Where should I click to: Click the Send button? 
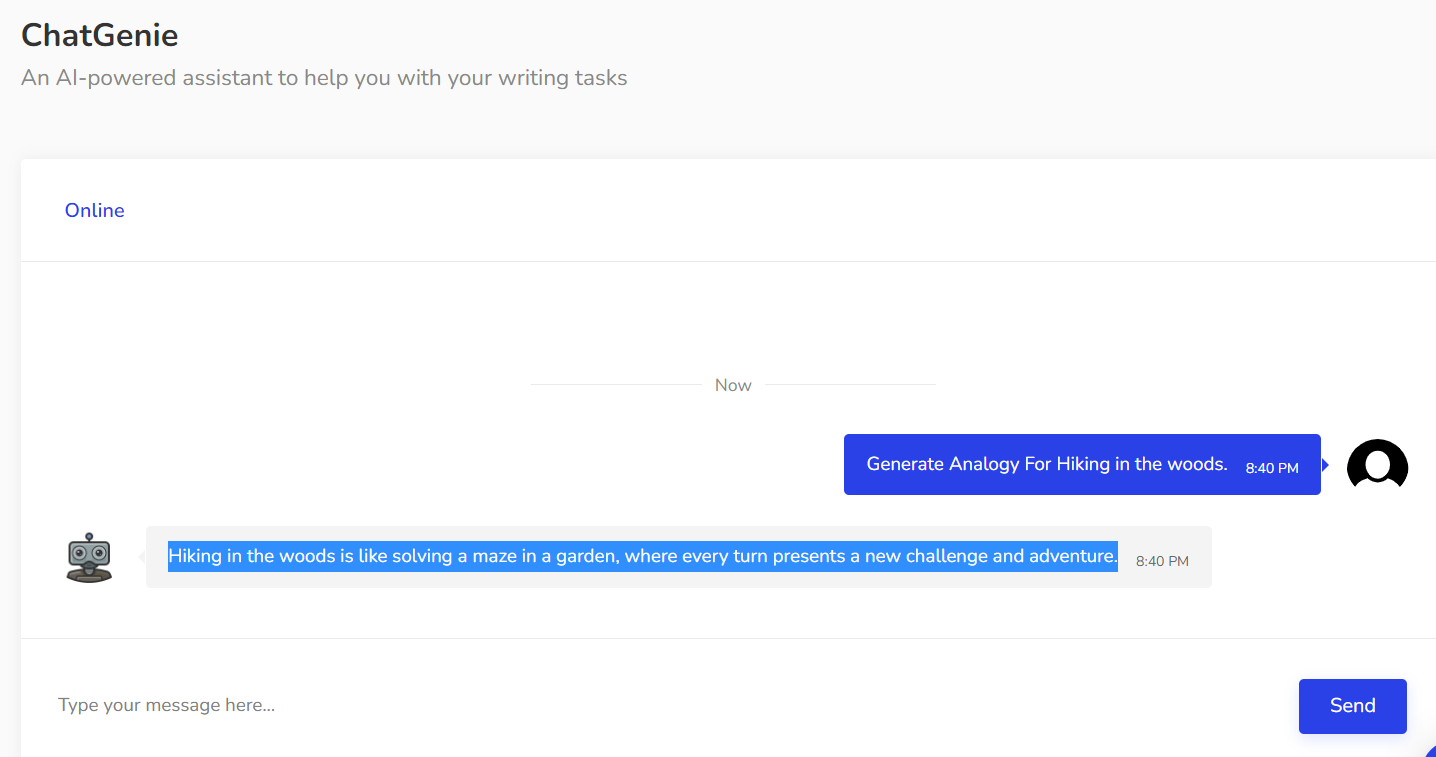pos(1352,706)
